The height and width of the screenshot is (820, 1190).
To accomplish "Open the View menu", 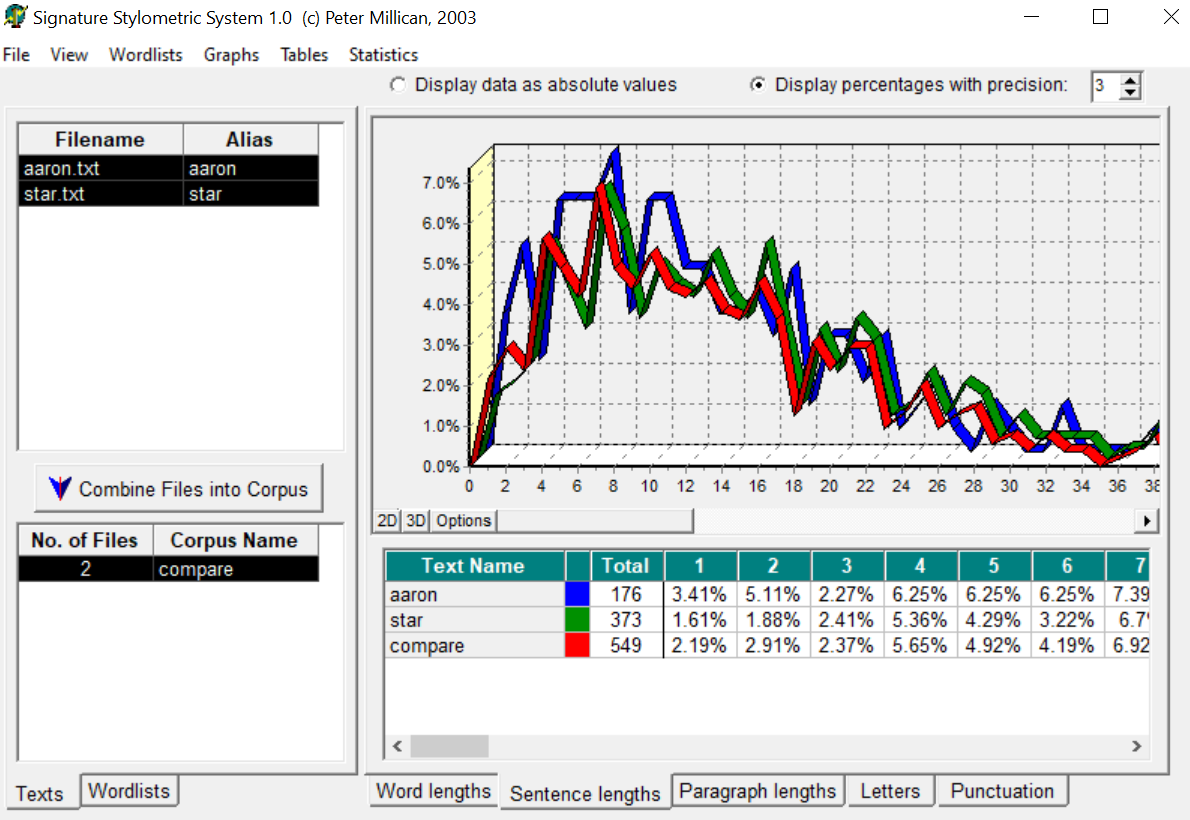I will pos(69,55).
